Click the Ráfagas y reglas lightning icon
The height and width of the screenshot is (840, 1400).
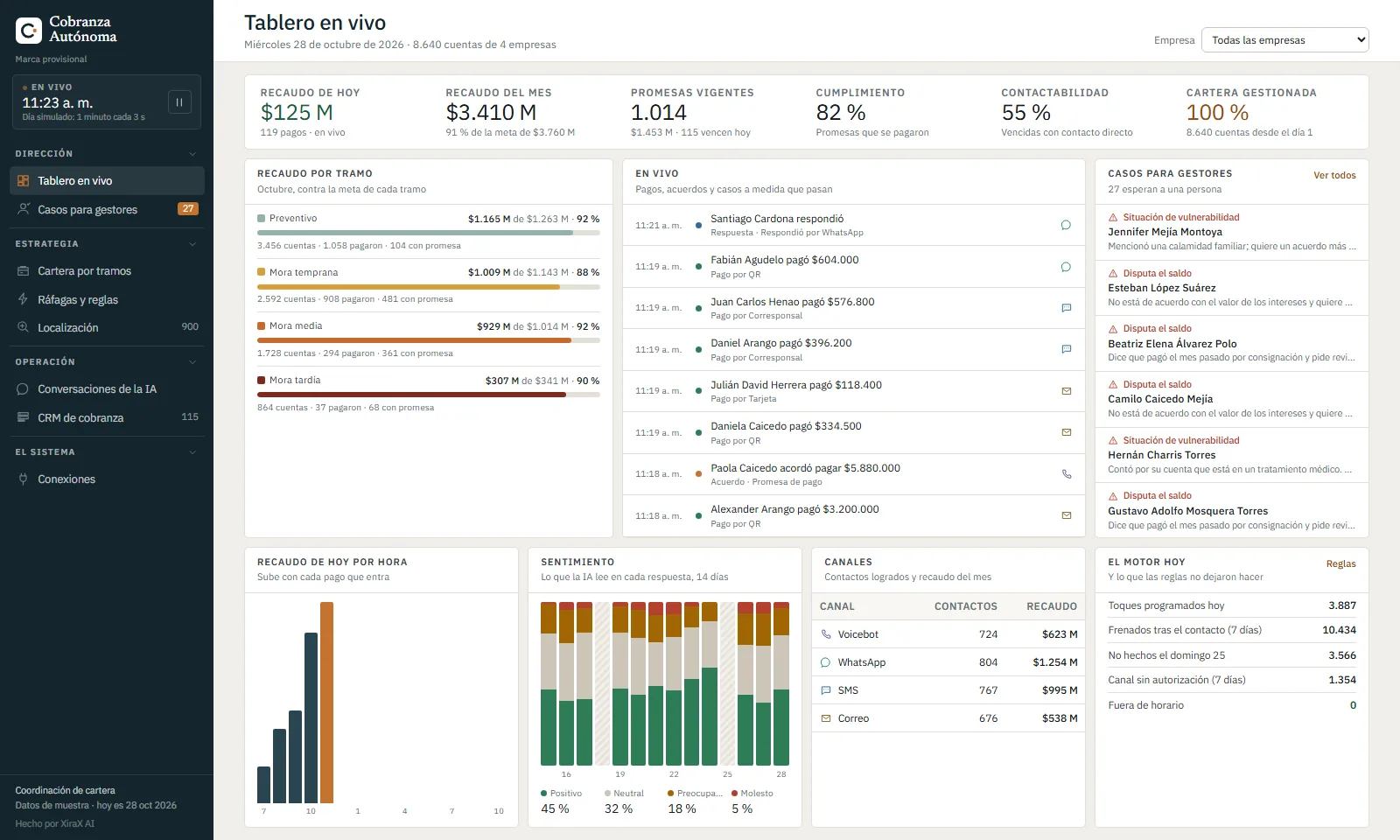click(24, 299)
